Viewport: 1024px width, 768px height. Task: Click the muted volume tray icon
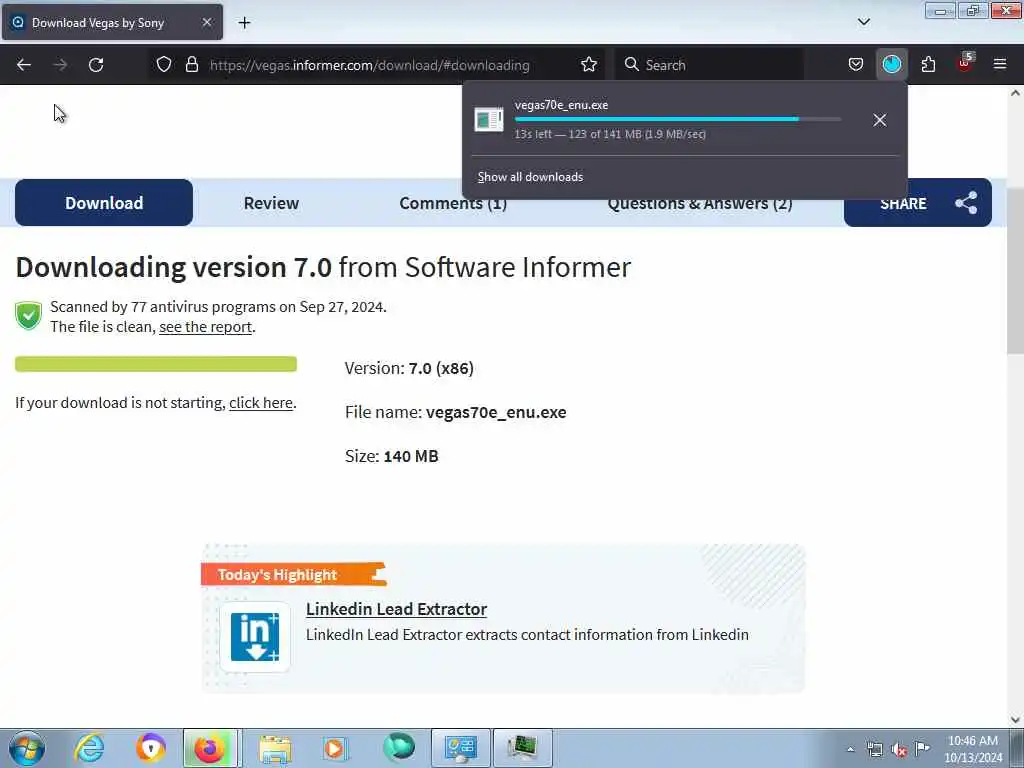[x=899, y=749]
